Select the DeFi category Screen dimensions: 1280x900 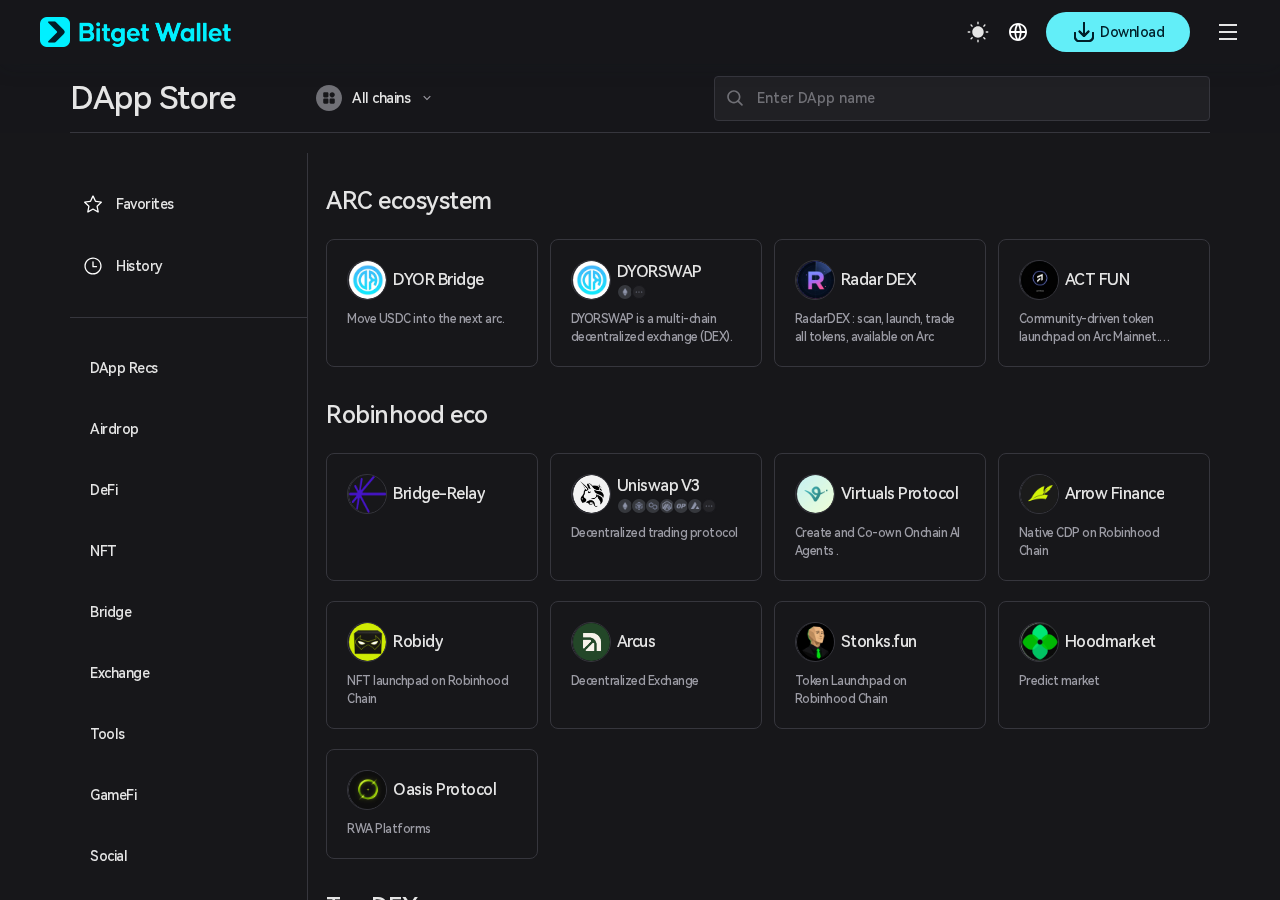pos(104,490)
